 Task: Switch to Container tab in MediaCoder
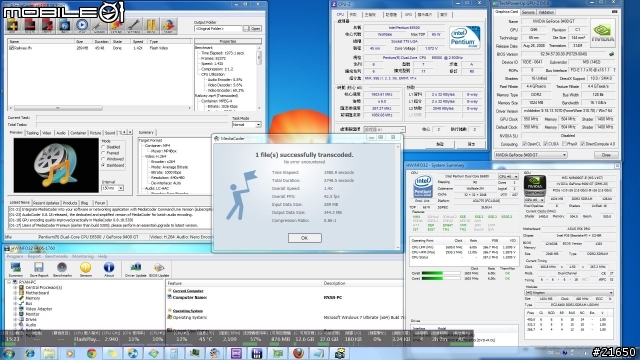(x=78, y=133)
